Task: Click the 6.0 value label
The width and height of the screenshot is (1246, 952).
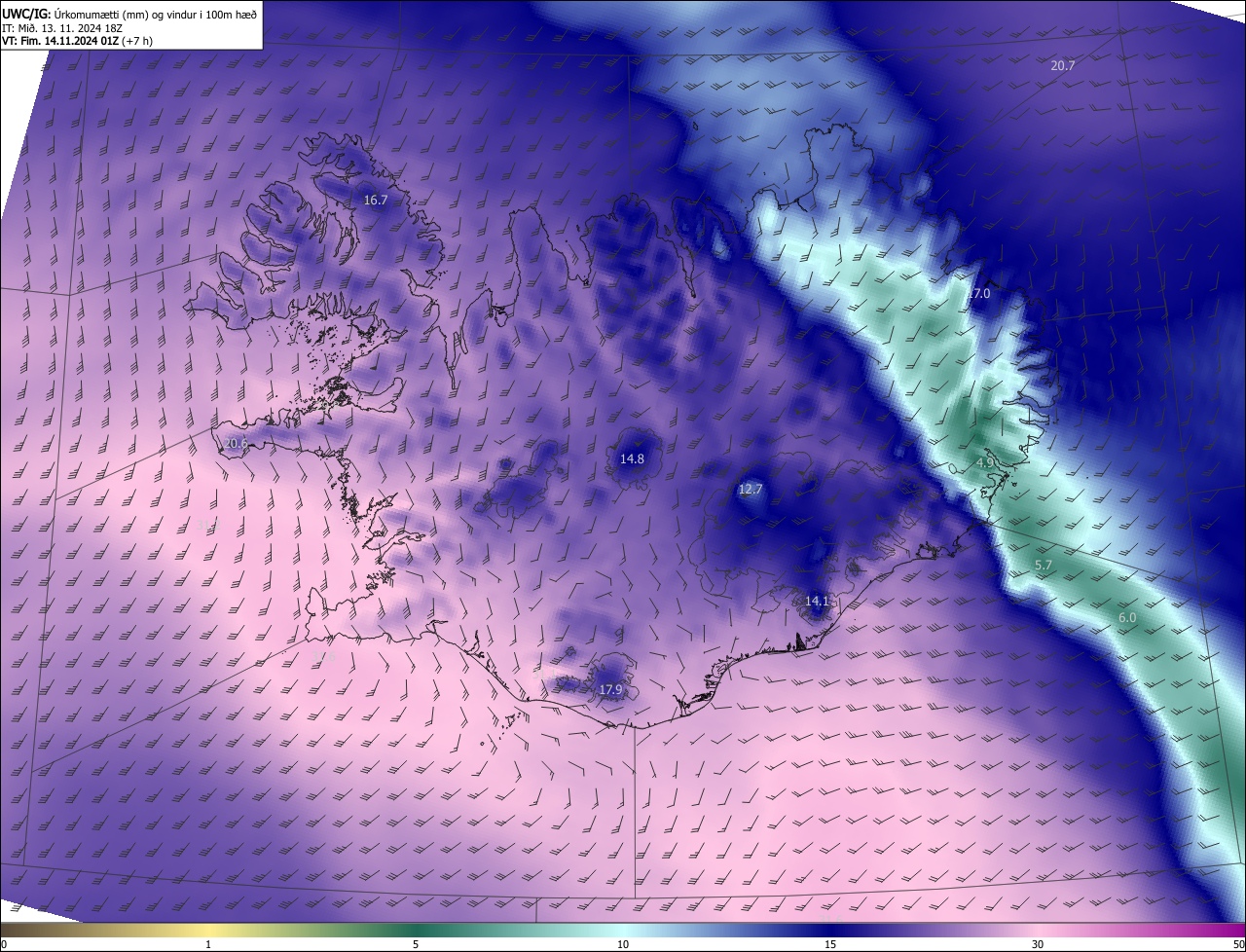Action: (1127, 618)
